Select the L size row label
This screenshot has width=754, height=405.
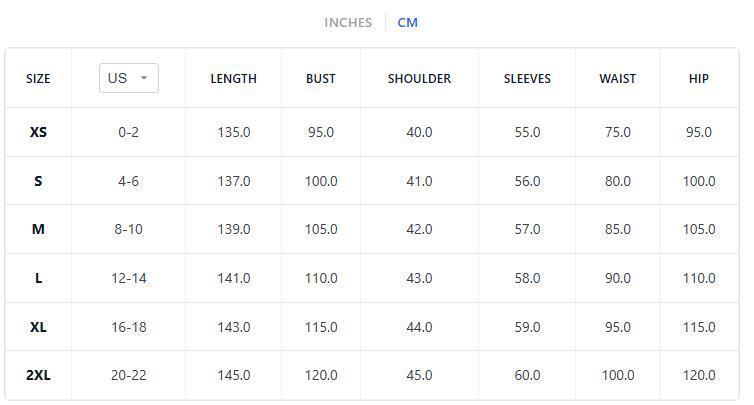pyautogui.click(x=38, y=278)
